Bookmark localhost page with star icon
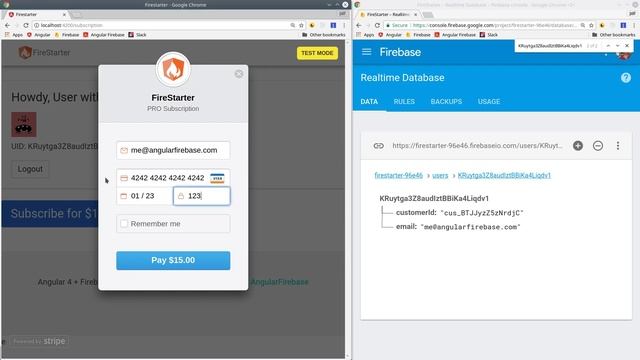 tap(301, 25)
